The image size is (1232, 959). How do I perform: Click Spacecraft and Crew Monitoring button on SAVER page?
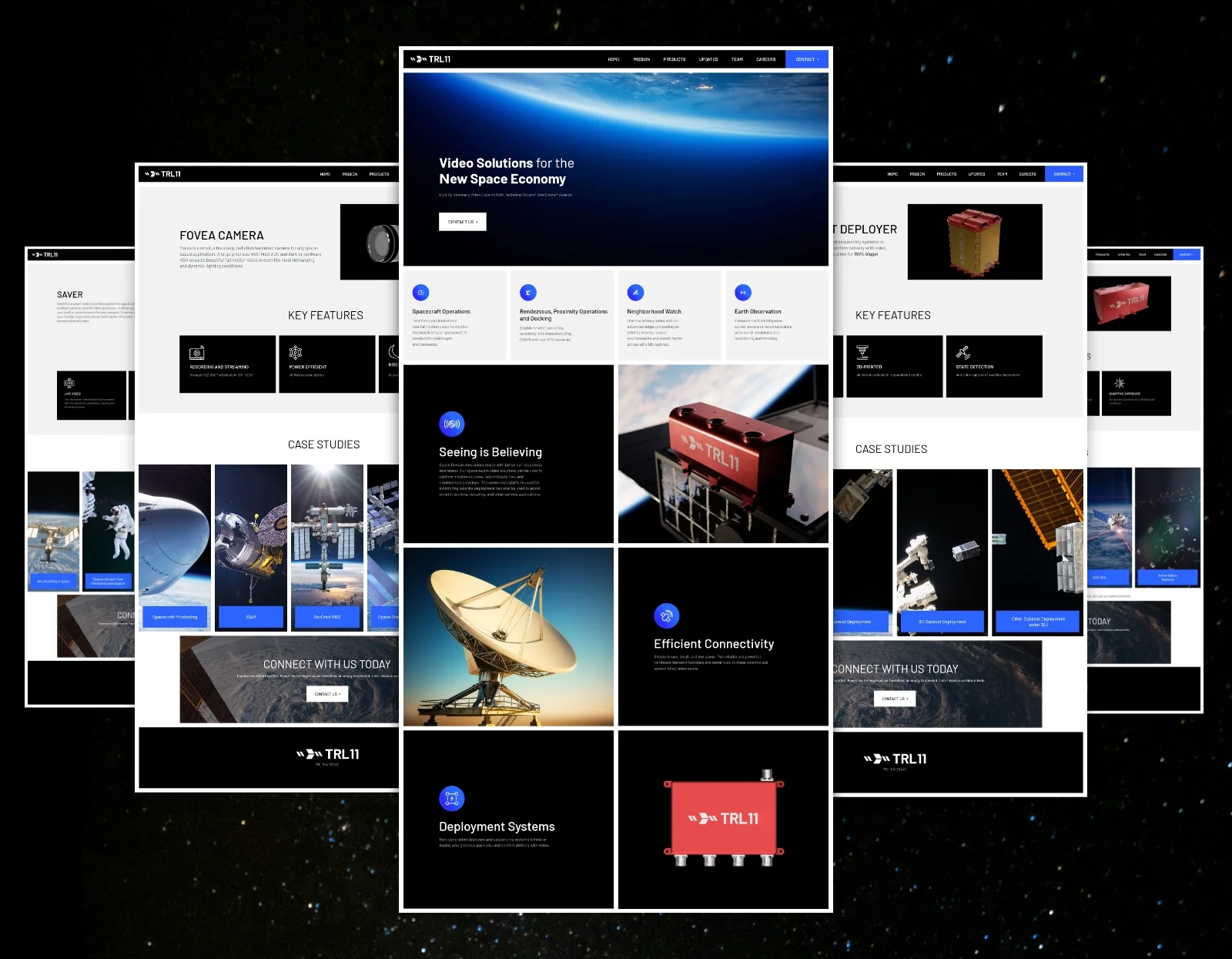[108, 581]
